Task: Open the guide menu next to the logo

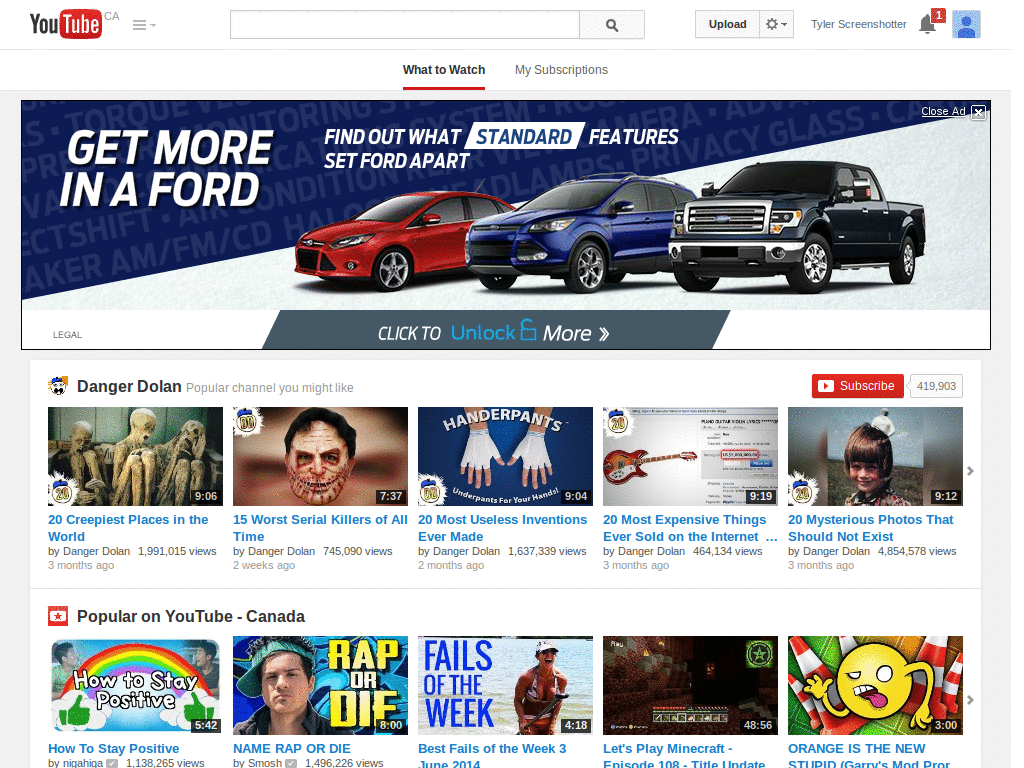Action: (139, 24)
